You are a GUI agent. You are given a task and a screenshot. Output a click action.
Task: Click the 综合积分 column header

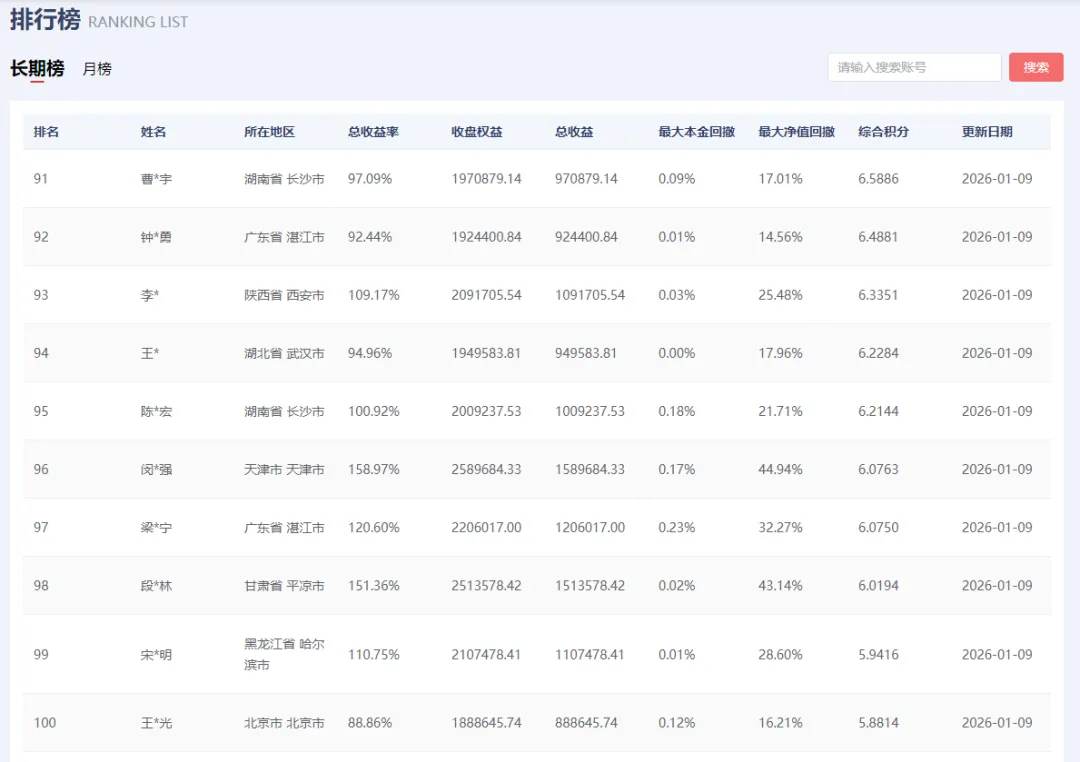click(x=884, y=132)
